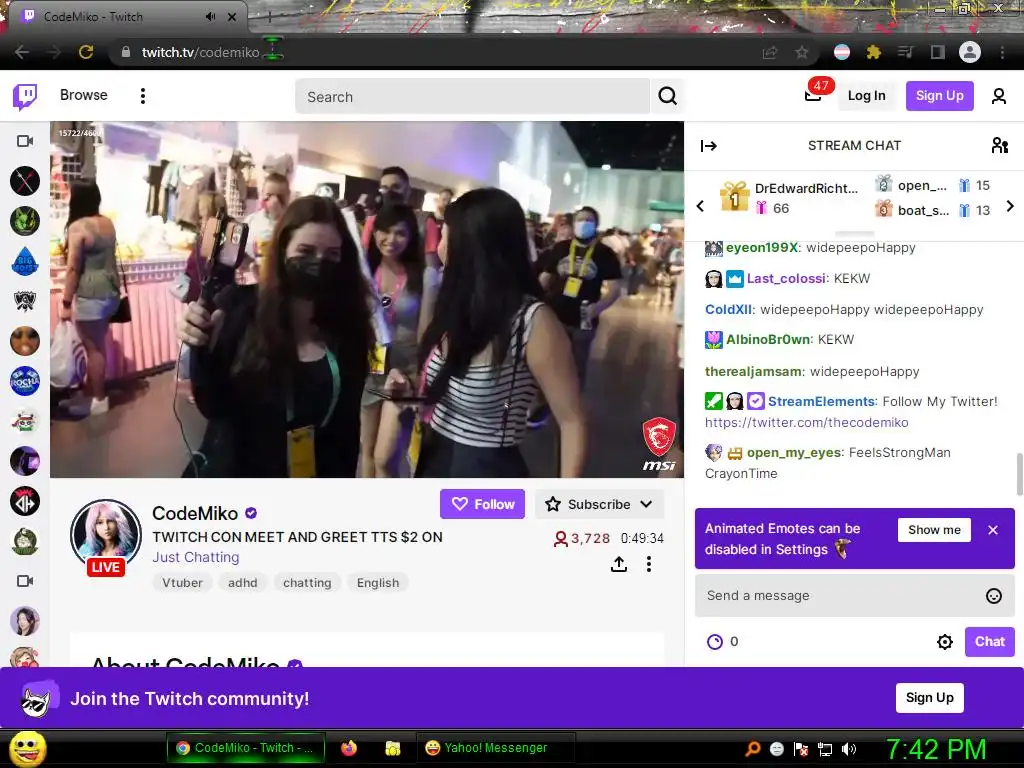Open the chat community users list

(x=999, y=145)
